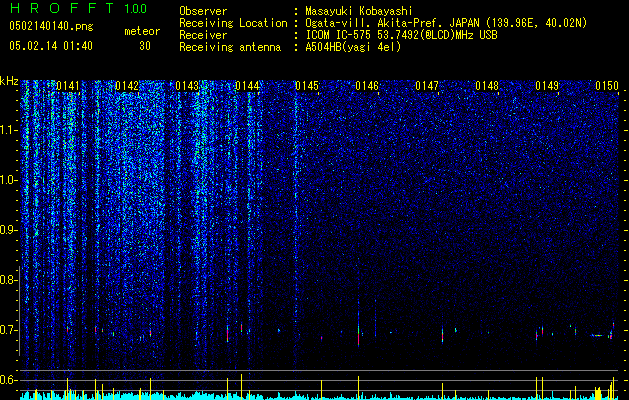This screenshot has height=400, width=629.
Task: Click the Observer label
Action: [203, 11]
